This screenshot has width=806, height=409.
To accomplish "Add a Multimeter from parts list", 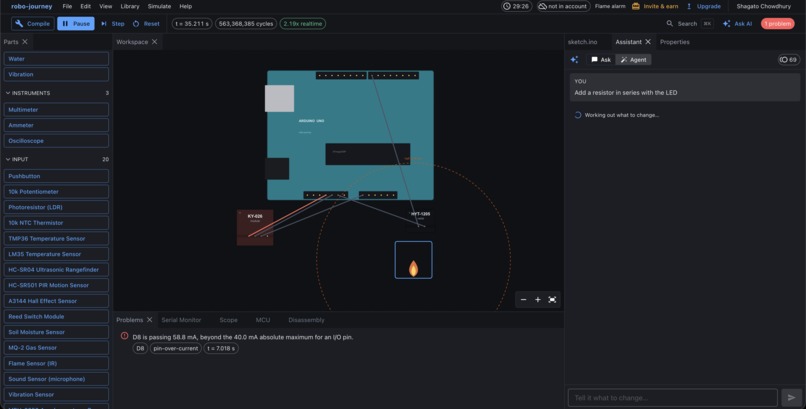I will 56,109.
